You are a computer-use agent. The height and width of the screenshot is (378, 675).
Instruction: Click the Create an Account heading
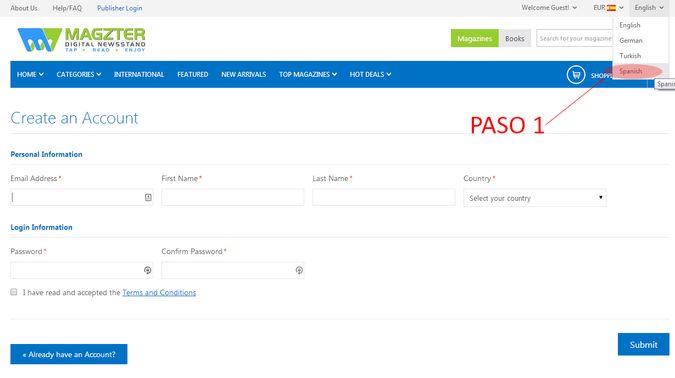point(74,118)
